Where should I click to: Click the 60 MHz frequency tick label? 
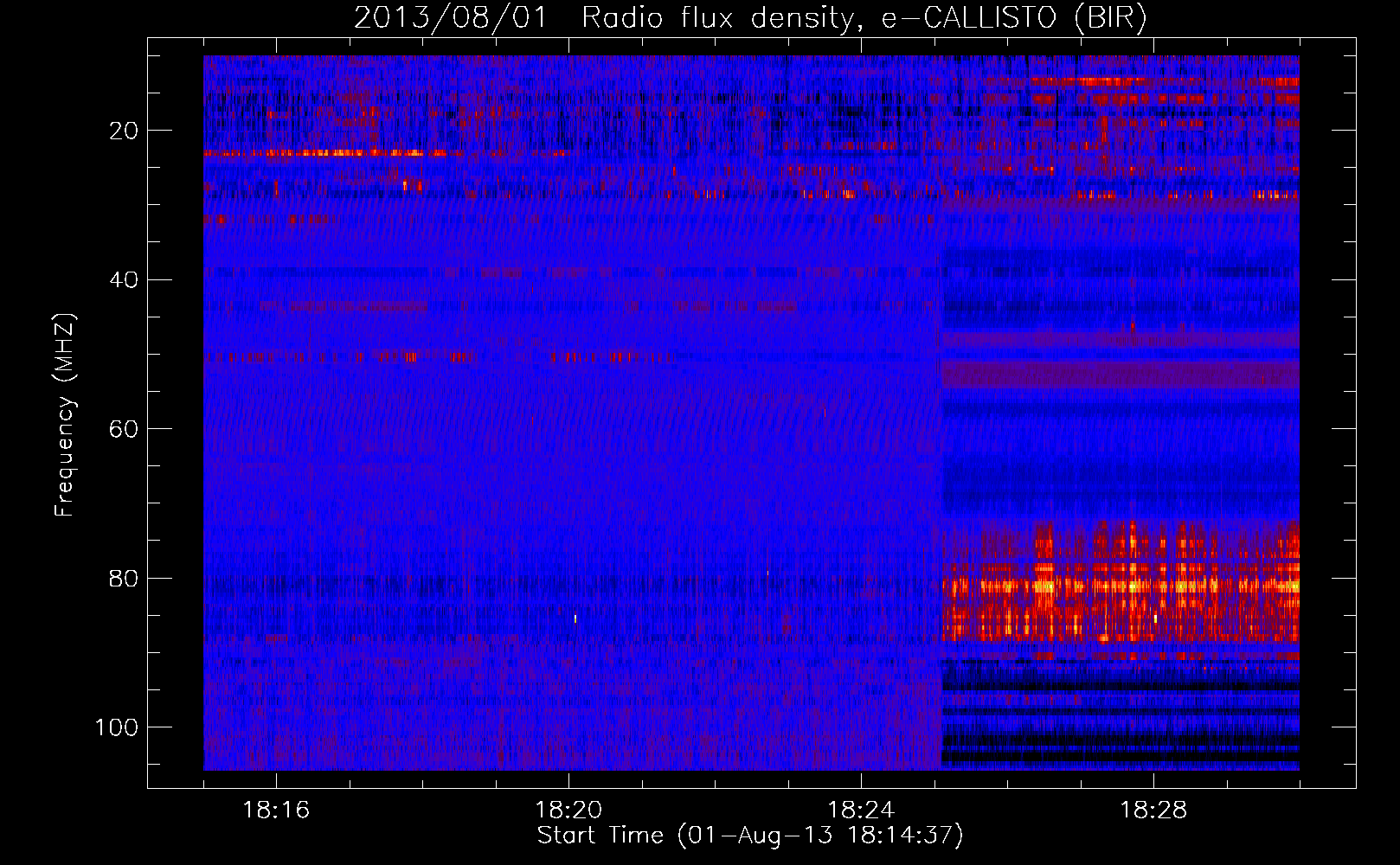point(125,429)
